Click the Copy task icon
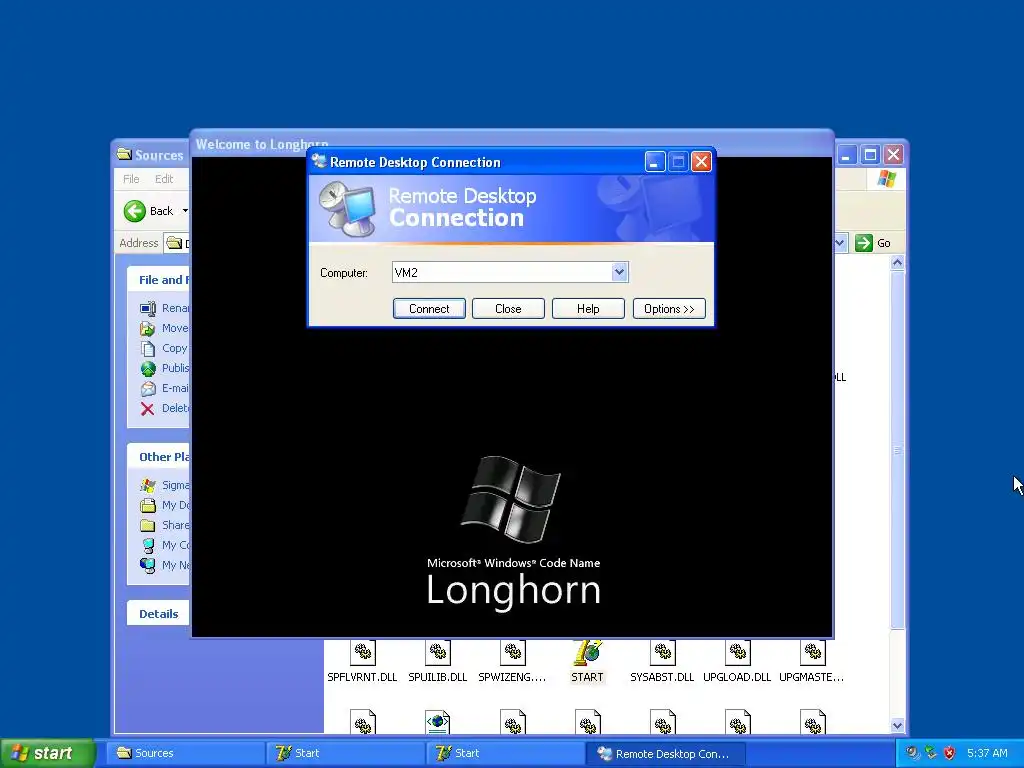Image resolution: width=1024 pixels, height=768 pixels. click(148, 349)
